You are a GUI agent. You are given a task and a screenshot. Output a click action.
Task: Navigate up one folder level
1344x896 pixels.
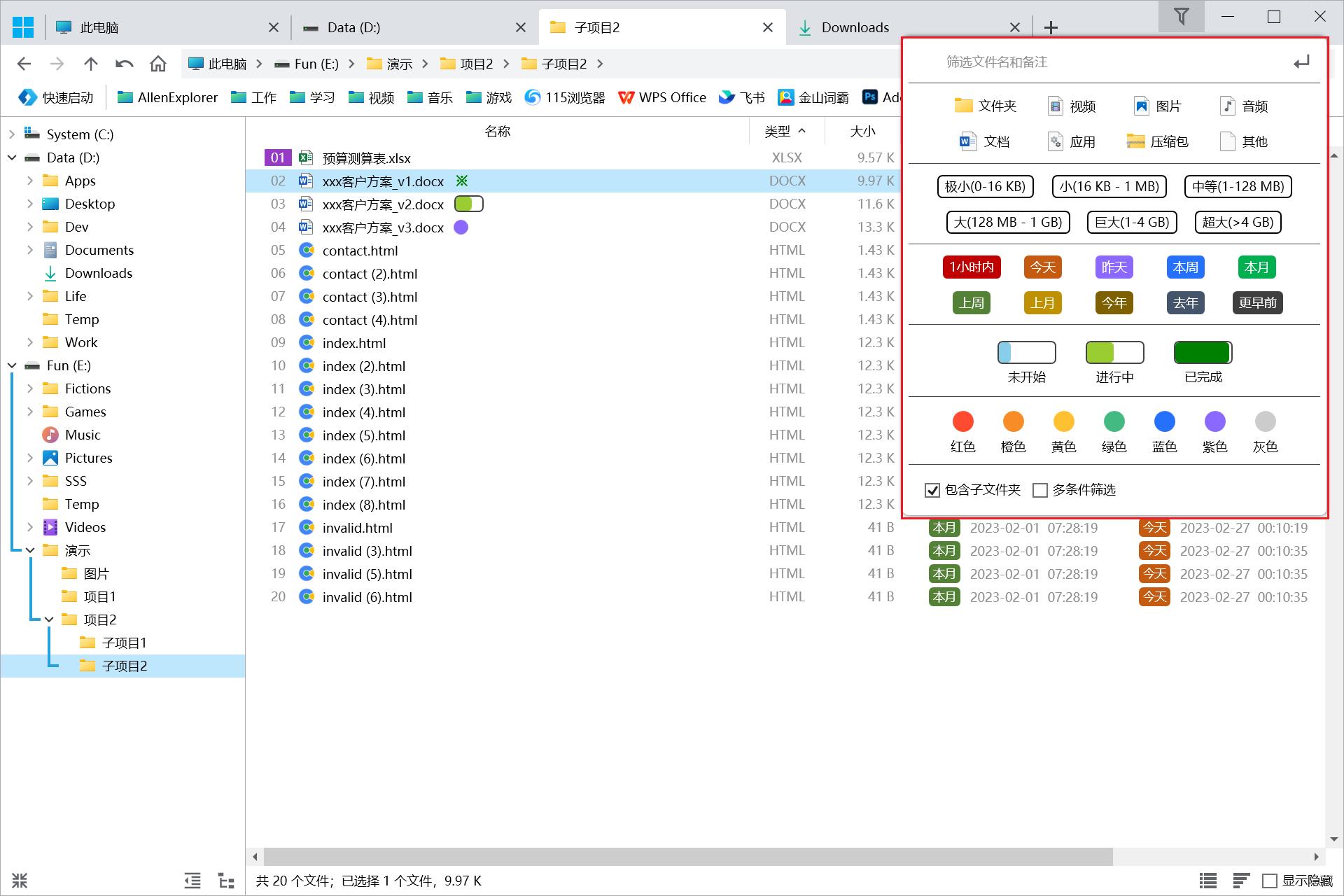(x=91, y=64)
